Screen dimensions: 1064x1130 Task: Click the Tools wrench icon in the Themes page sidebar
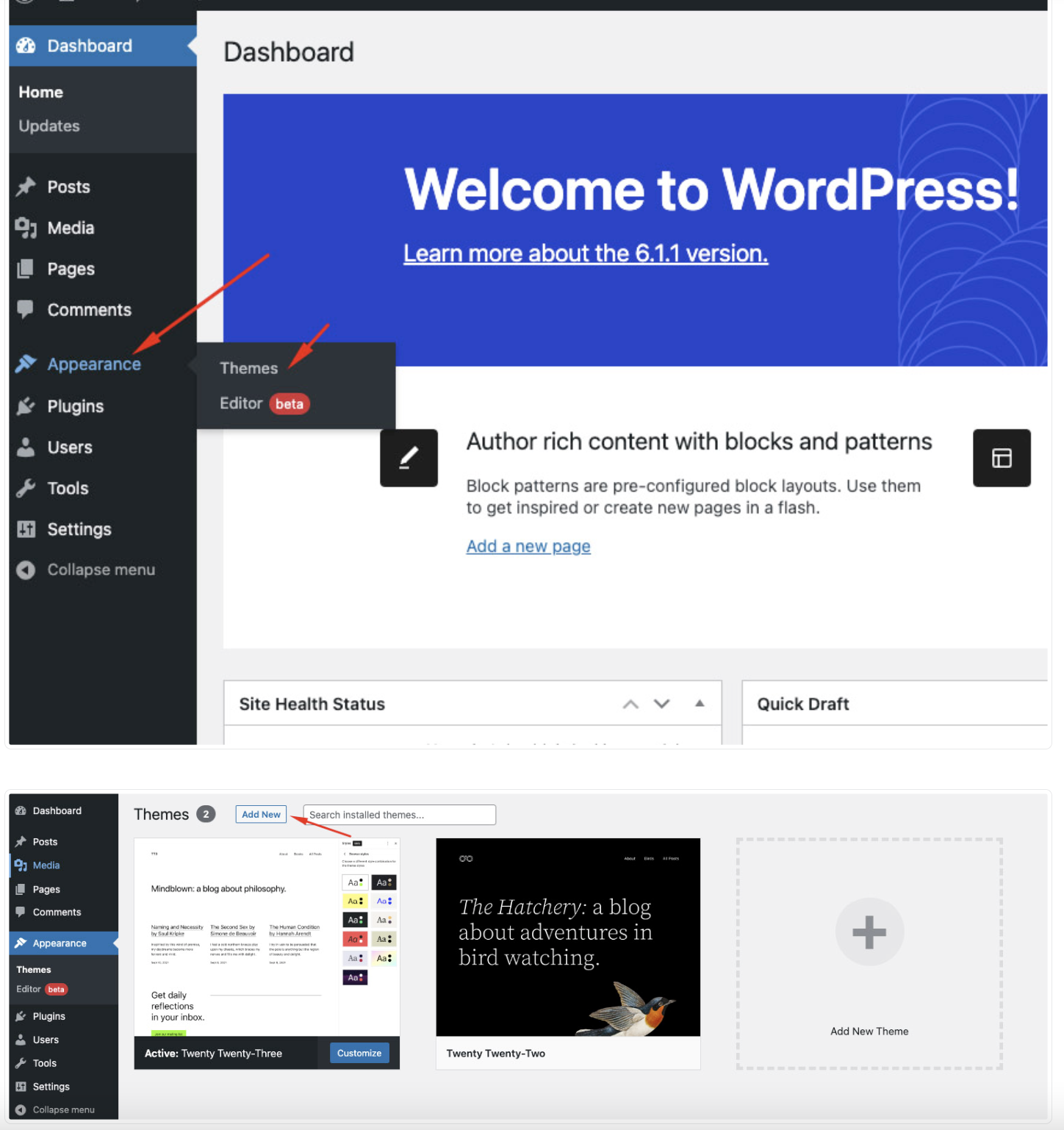pos(21,1063)
